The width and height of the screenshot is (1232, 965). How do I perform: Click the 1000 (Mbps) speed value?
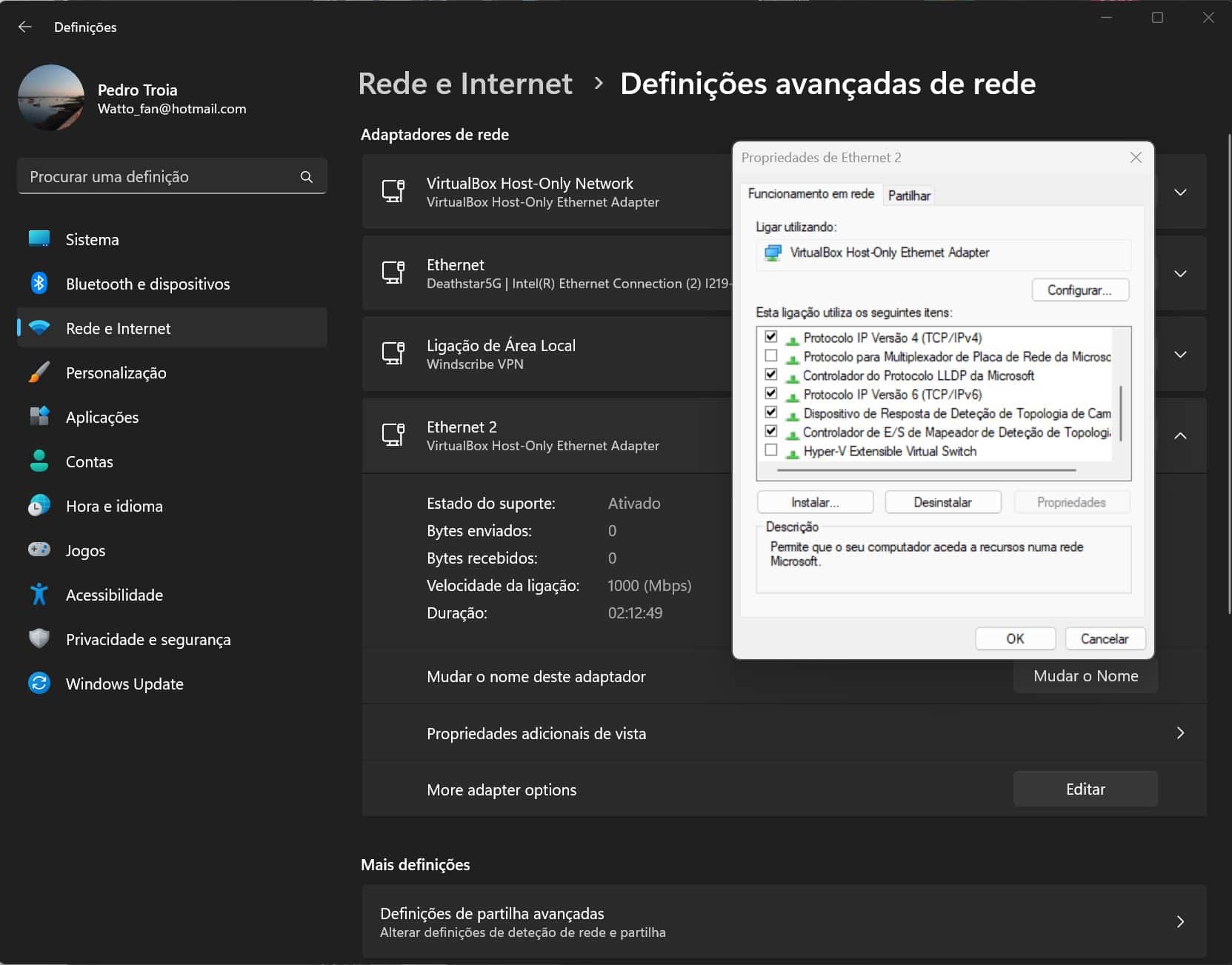coord(649,586)
